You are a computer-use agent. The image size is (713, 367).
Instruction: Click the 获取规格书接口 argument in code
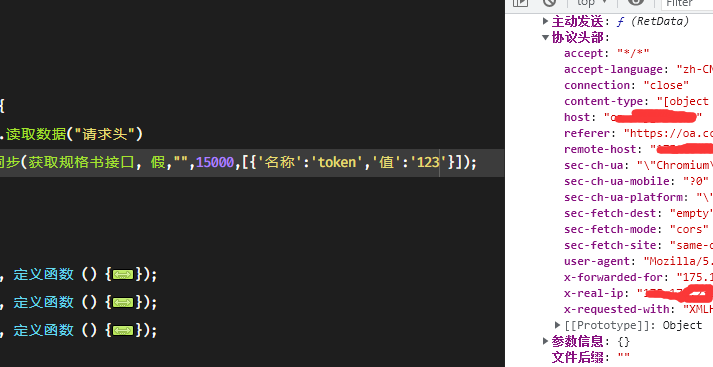click(x=81, y=162)
